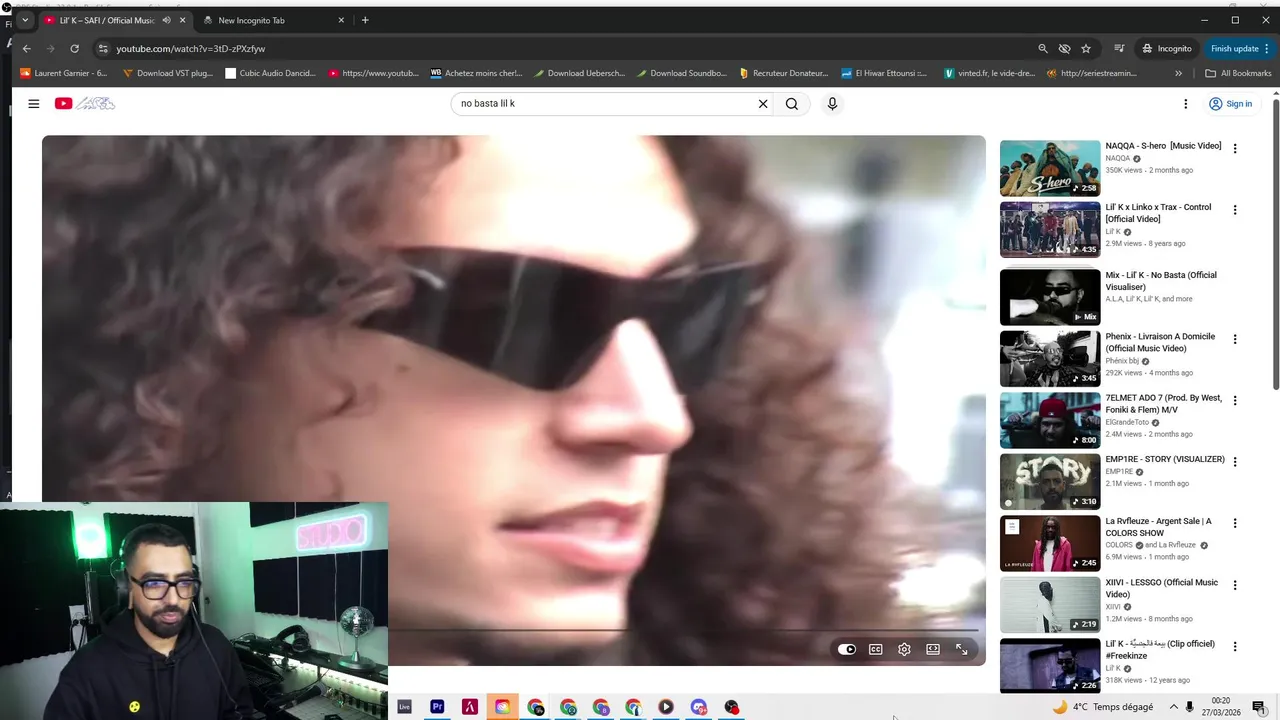Open La Rvfleuze - Argent Sale title
The height and width of the screenshot is (720, 1280).
tap(1158, 527)
